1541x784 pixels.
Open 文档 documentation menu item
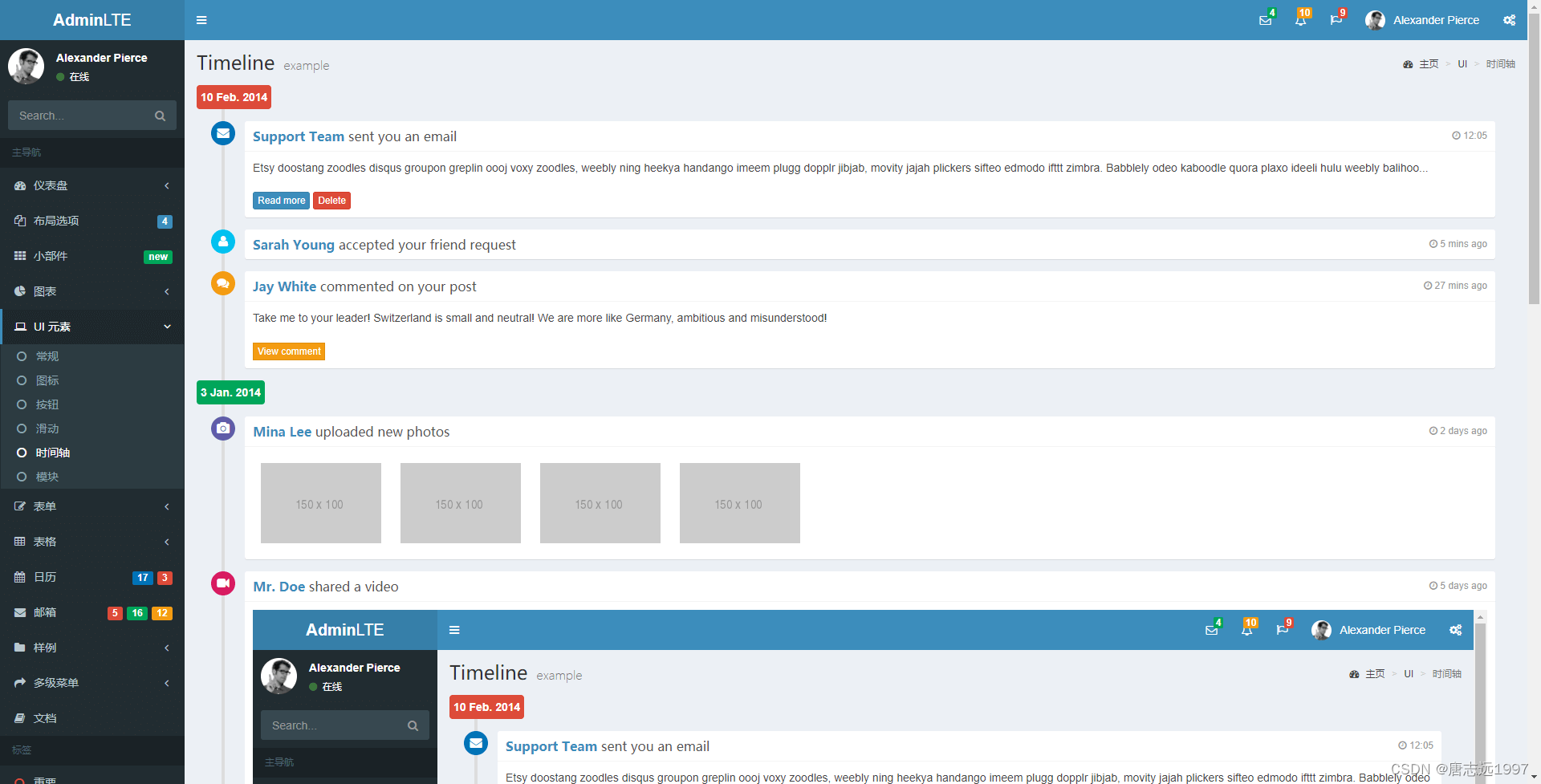tap(92, 718)
